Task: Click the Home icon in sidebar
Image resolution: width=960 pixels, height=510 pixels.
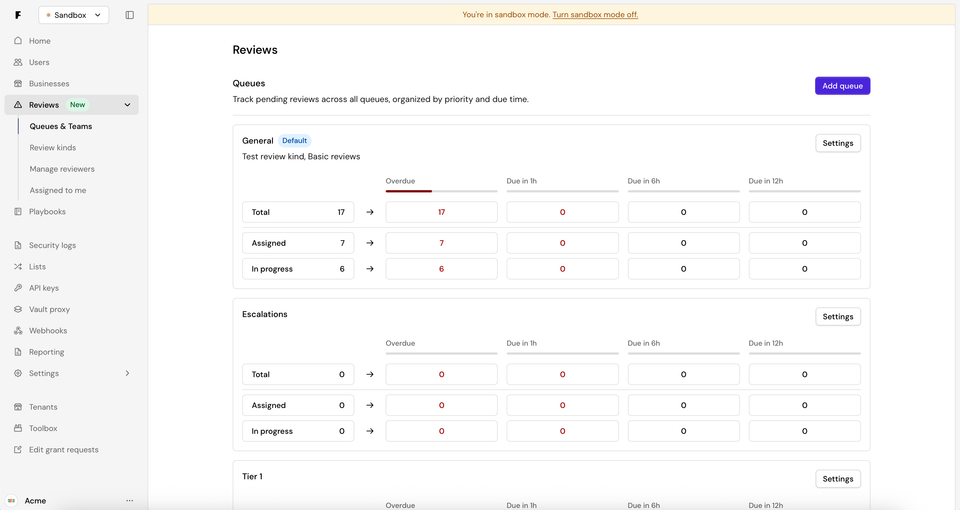Action: click(18, 41)
